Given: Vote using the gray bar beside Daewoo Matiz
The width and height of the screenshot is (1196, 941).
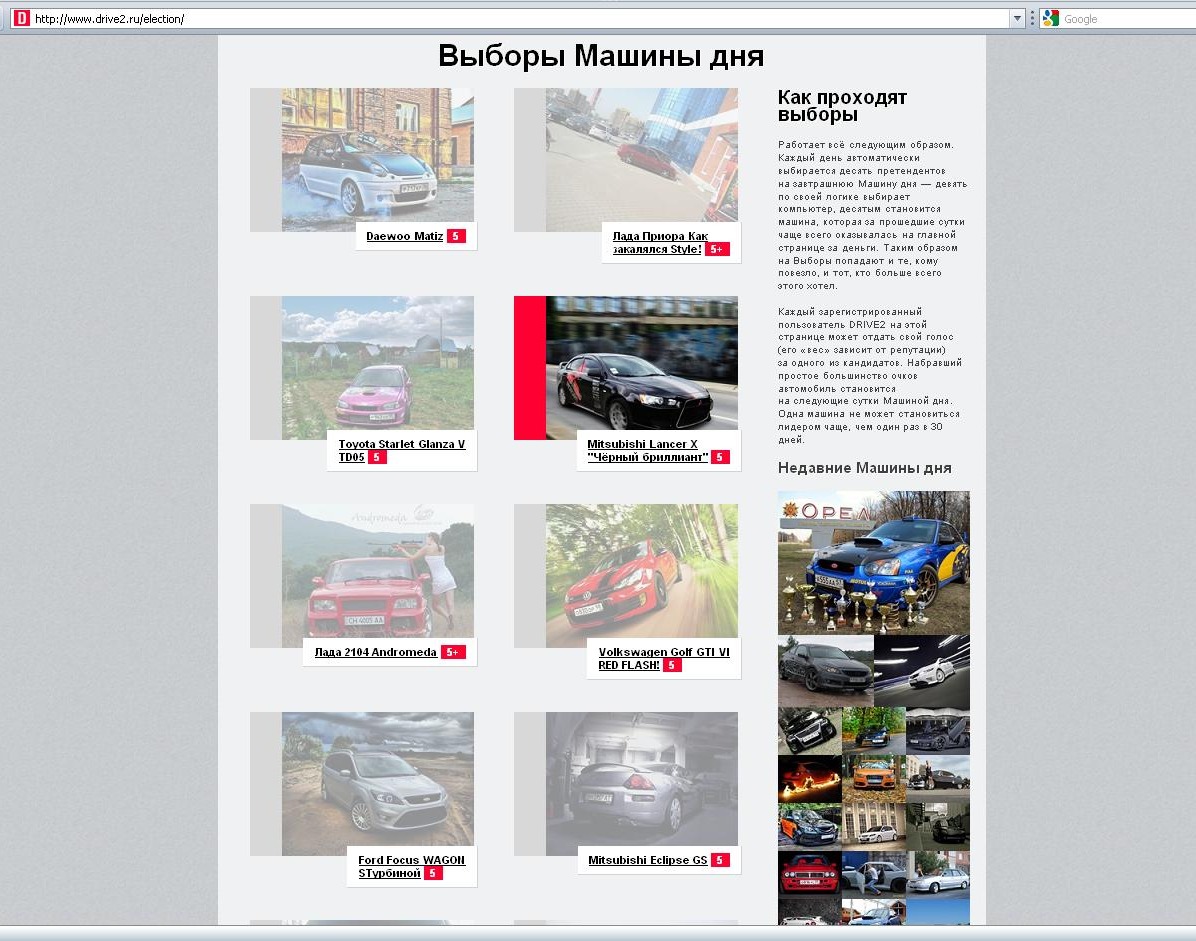Looking at the screenshot, I should (266, 159).
